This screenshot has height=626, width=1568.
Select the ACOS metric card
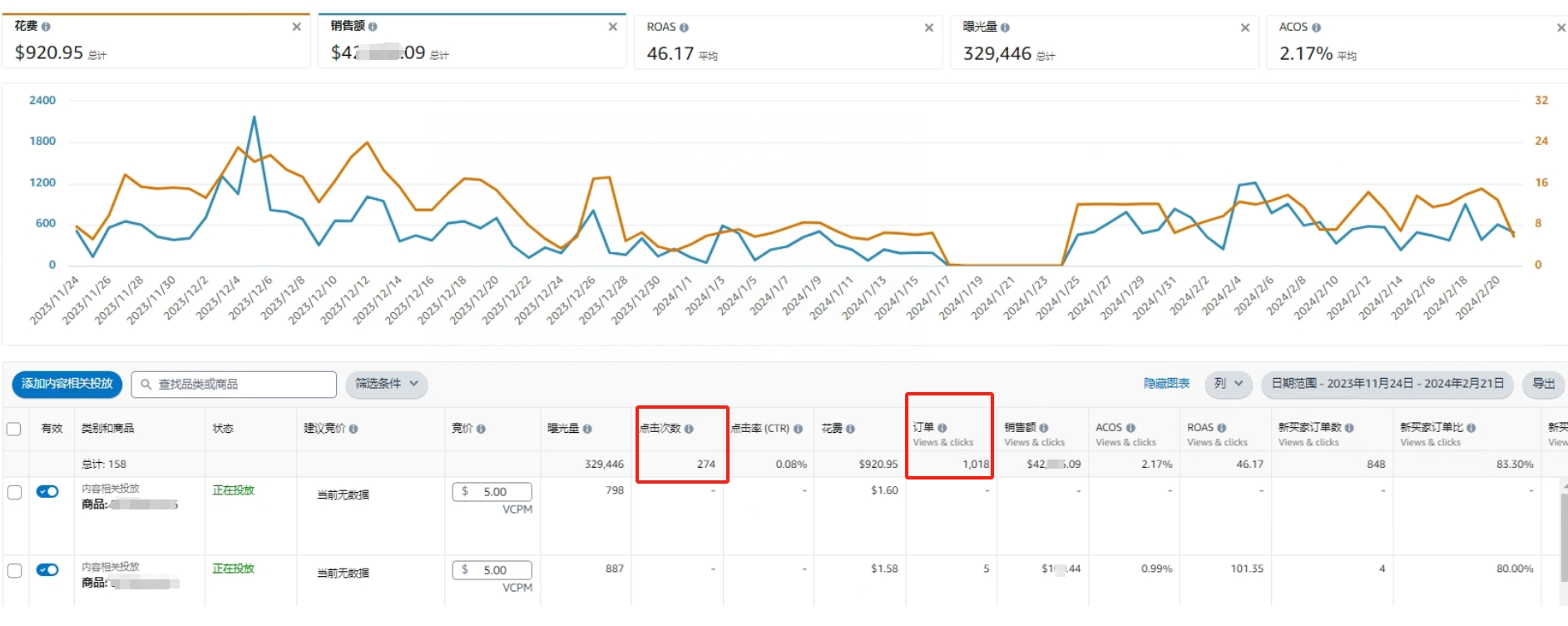tap(1417, 42)
